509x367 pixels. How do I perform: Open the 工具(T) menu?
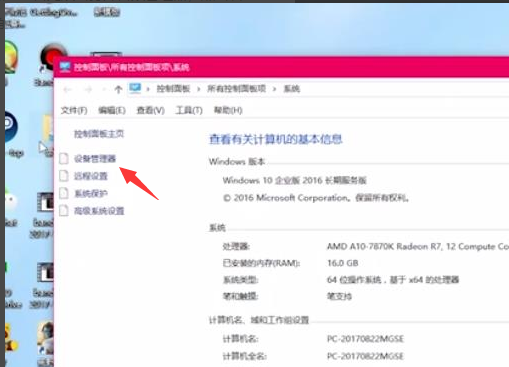(x=189, y=110)
